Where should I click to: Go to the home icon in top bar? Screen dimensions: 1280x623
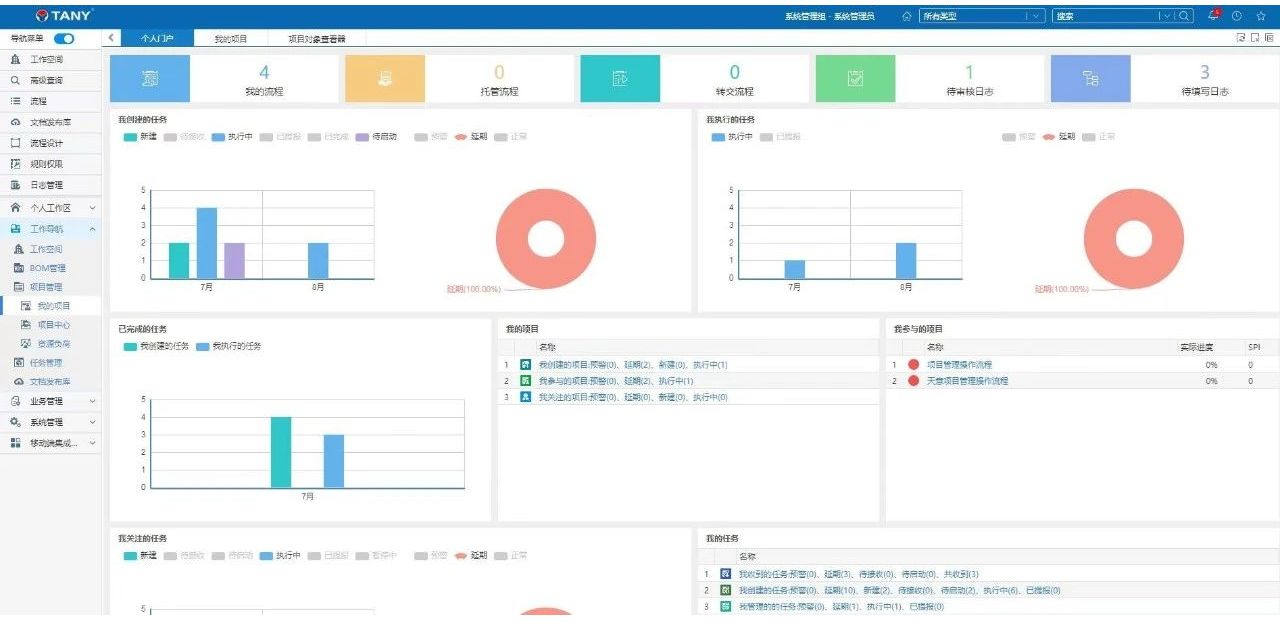point(906,16)
